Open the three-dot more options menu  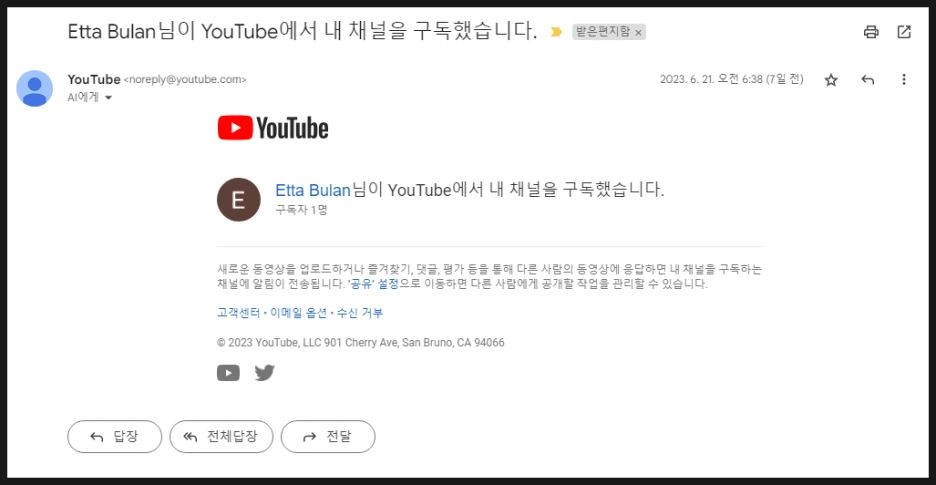[904, 79]
